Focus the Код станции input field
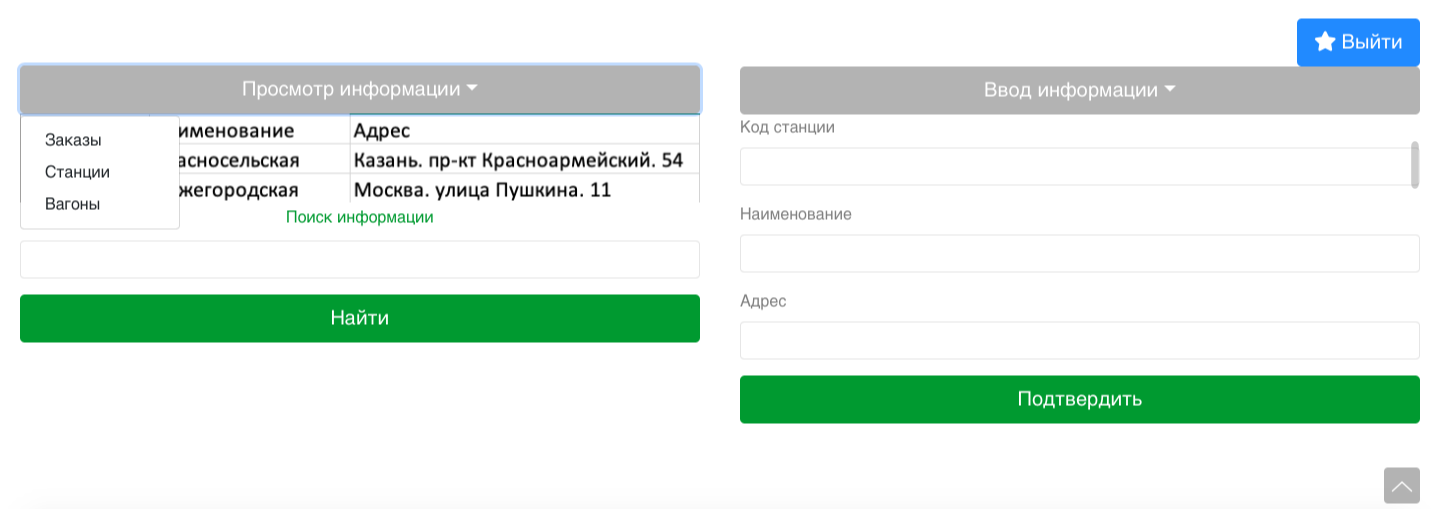This screenshot has width=1440, height=509. click(x=1075, y=166)
